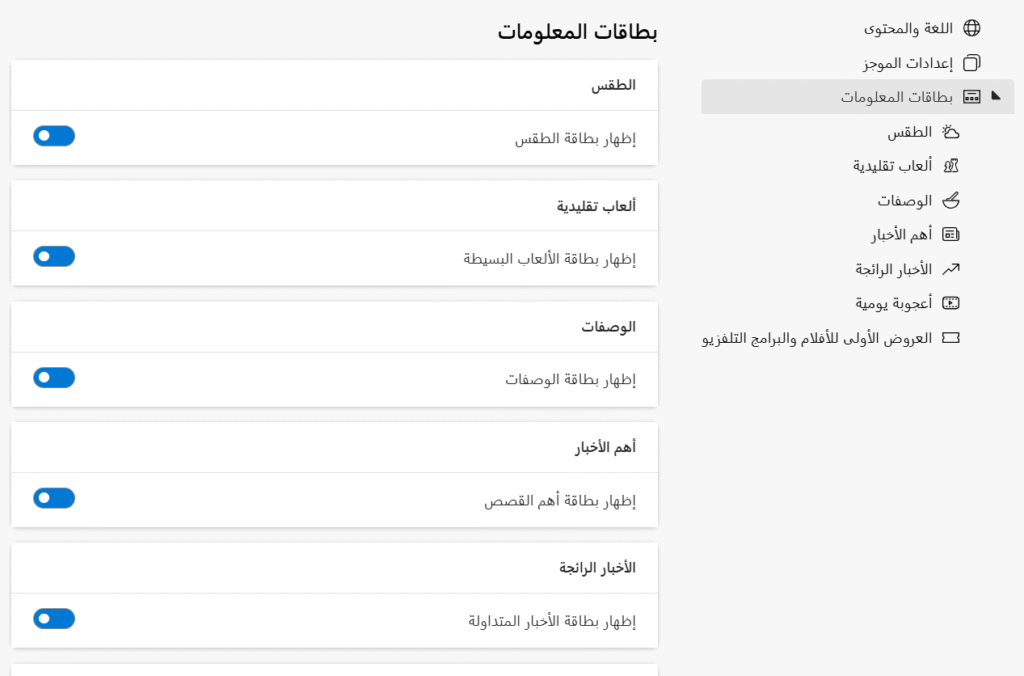Turn off the weather card (إظهار بطاقة الطقس) toggle
This screenshot has height=676, width=1024.
point(54,136)
